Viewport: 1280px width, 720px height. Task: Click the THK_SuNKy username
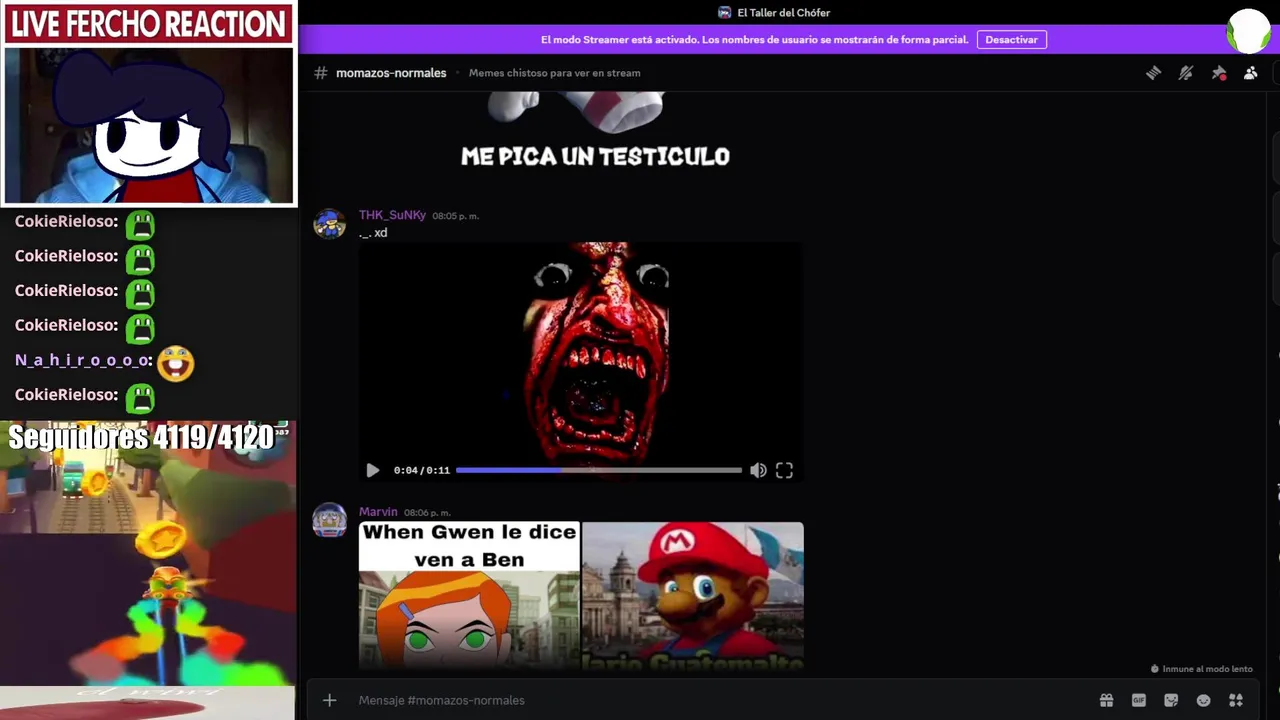(392, 215)
